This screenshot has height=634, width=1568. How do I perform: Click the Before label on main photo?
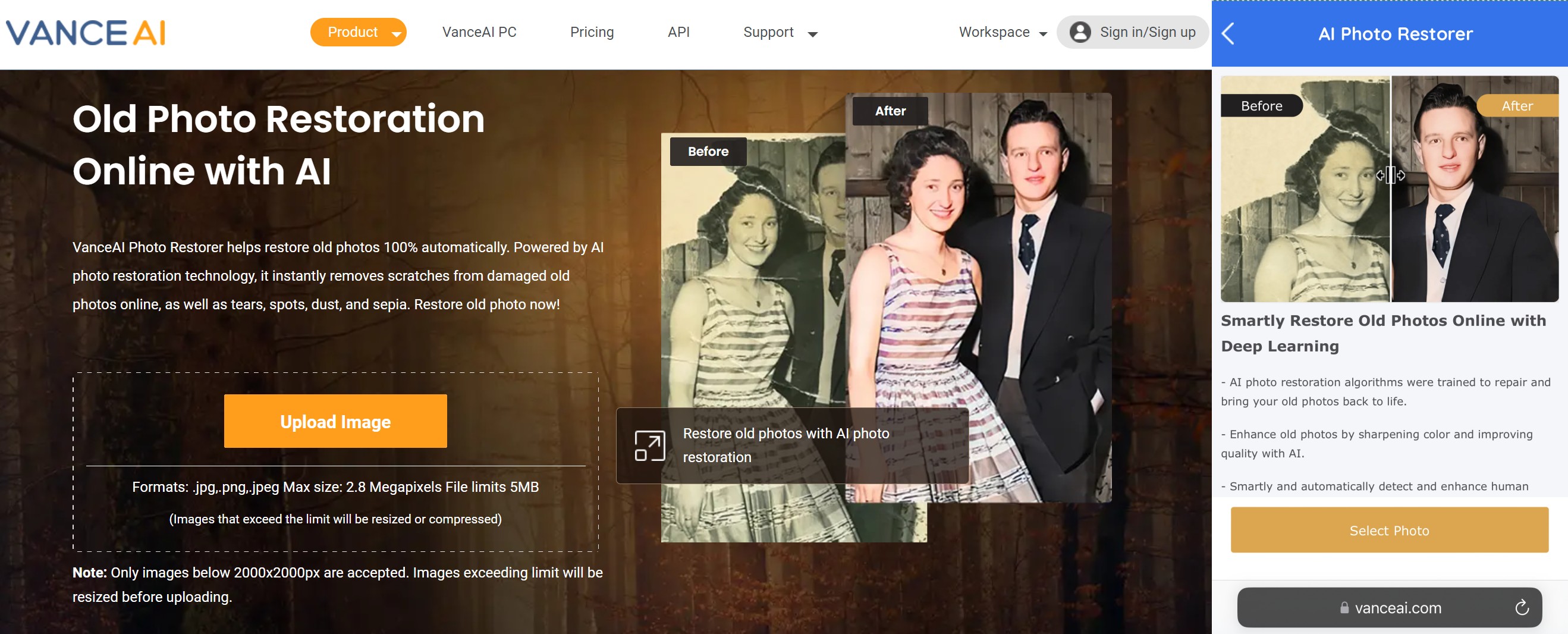tap(708, 151)
